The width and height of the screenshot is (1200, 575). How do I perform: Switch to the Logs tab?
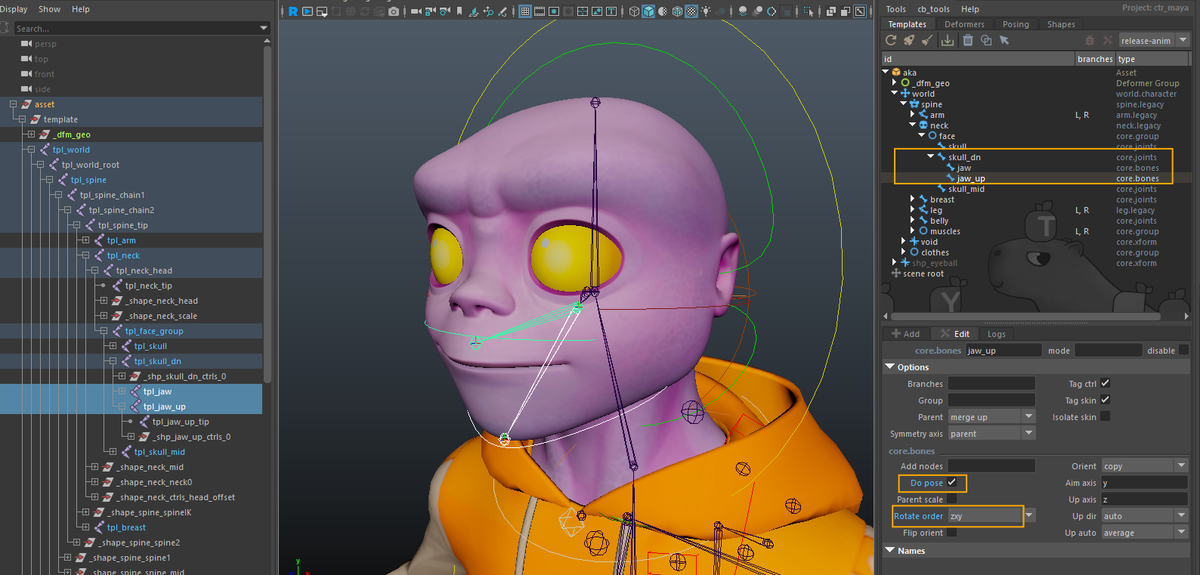(996, 334)
